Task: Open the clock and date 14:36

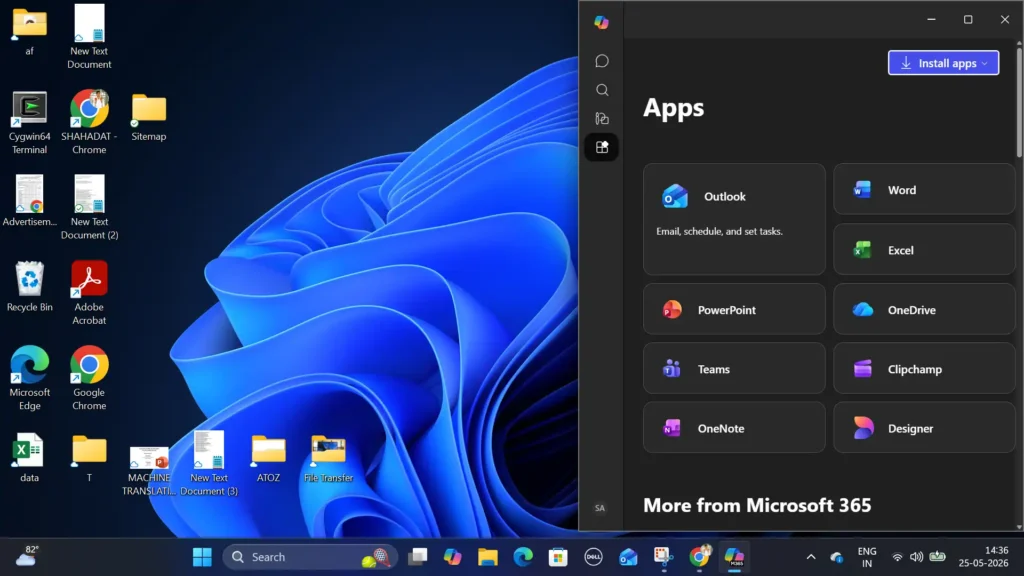Action: [983, 557]
